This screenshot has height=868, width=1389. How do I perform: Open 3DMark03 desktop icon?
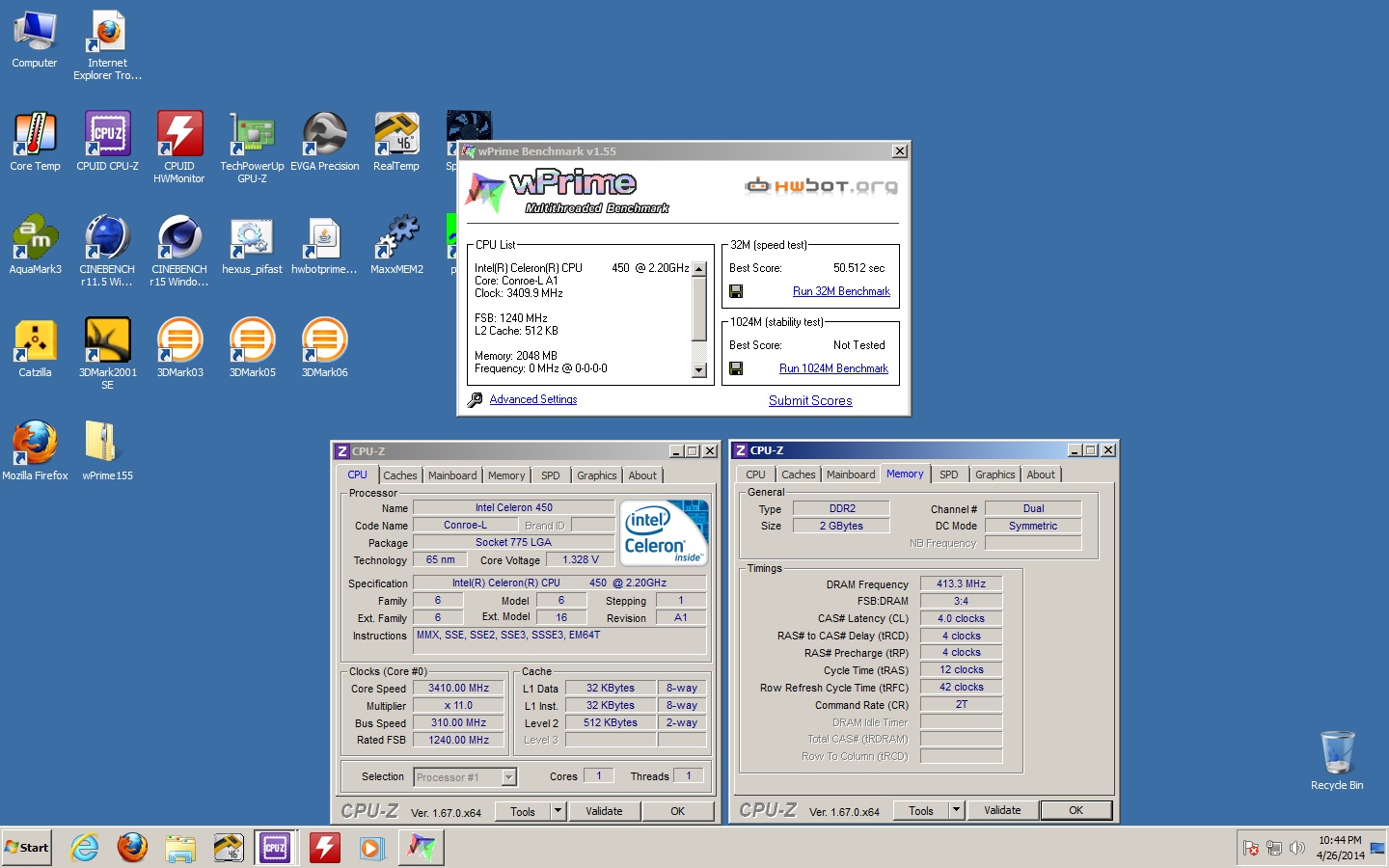[179, 348]
